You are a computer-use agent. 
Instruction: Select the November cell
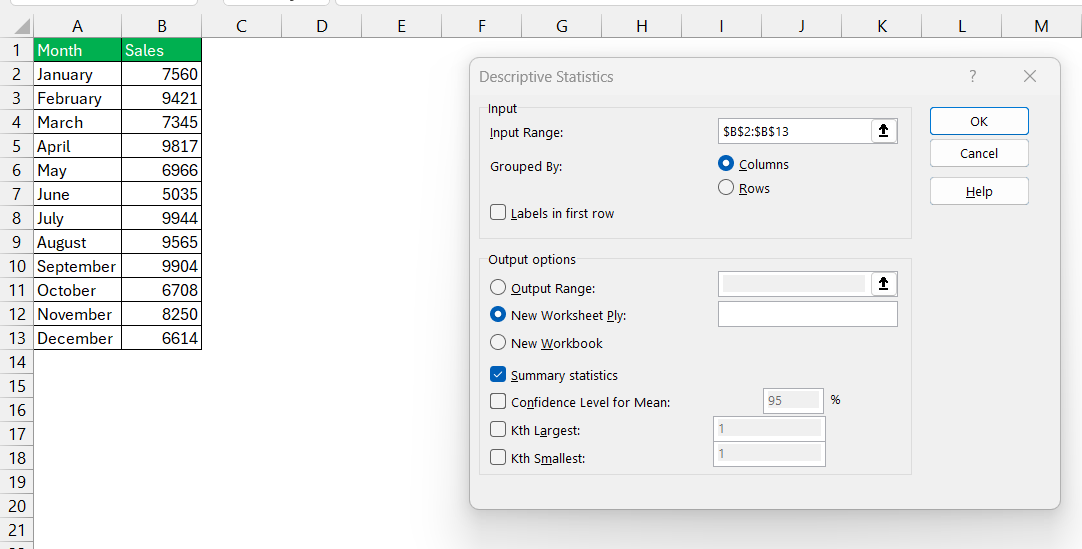pos(77,314)
